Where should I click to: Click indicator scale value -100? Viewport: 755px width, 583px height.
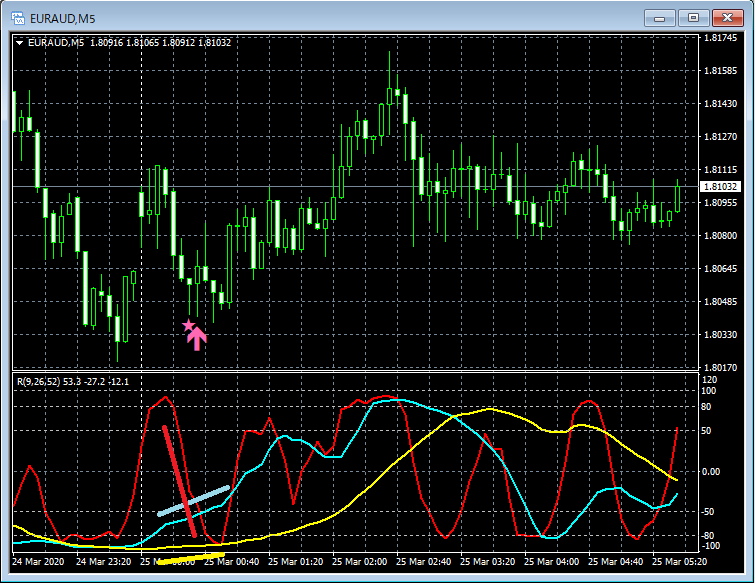[711, 546]
